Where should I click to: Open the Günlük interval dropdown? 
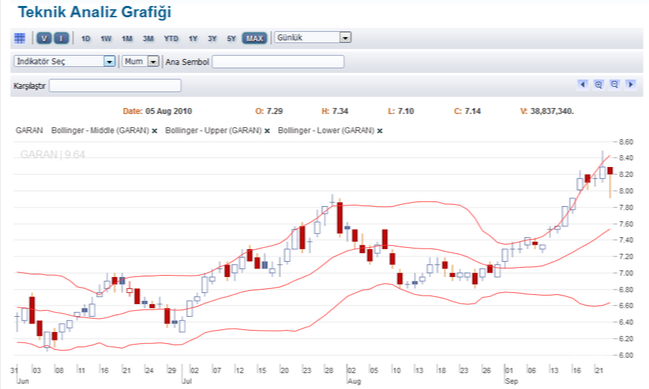(x=313, y=38)
